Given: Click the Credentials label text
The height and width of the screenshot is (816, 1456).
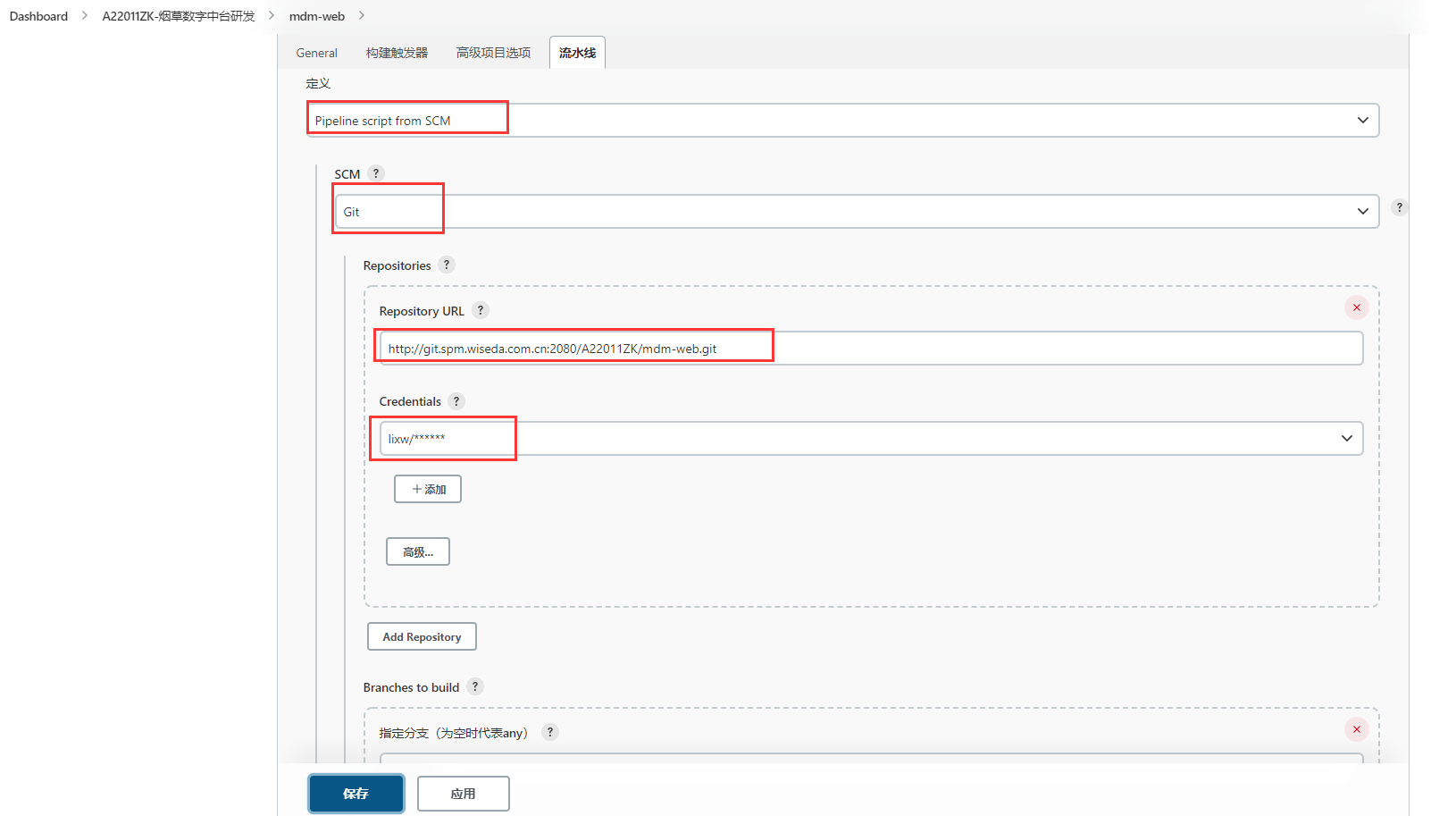Looking at the screenshot, I should [x=410, y=401].
